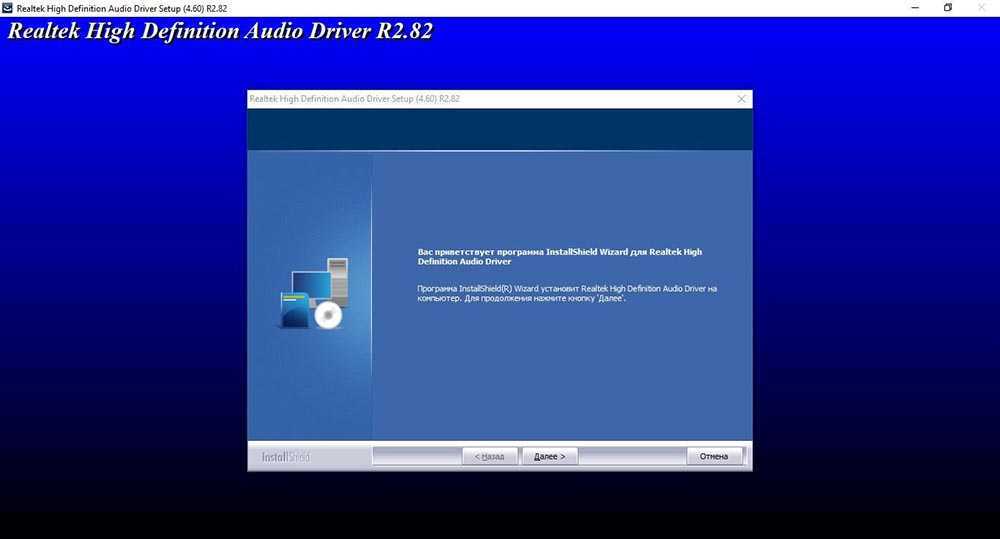Click the blue gradient background outside the dialog
The height and width of the screenshot is (539, 1000).
pos(120,250)
